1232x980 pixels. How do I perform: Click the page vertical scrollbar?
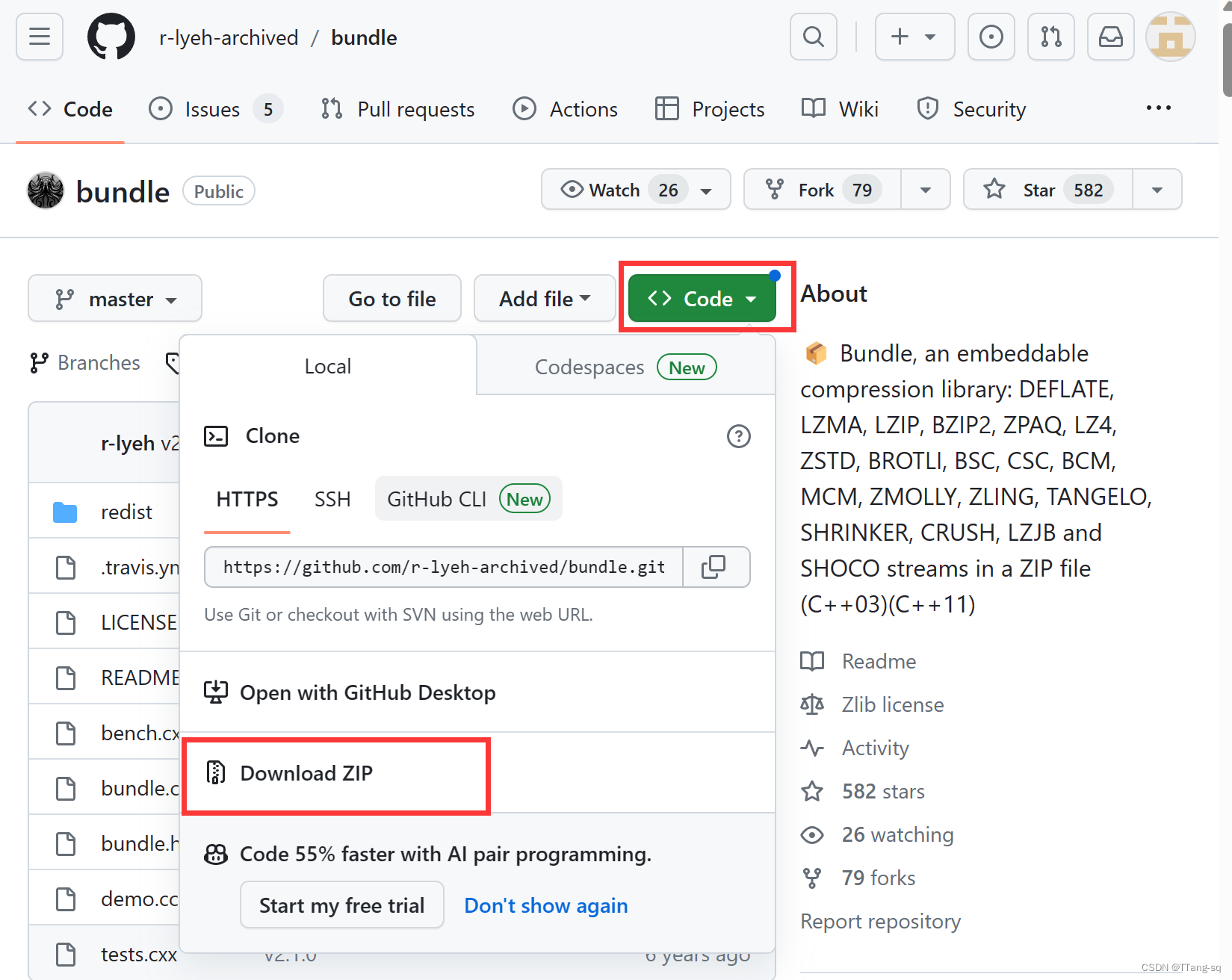[1227, 60]
